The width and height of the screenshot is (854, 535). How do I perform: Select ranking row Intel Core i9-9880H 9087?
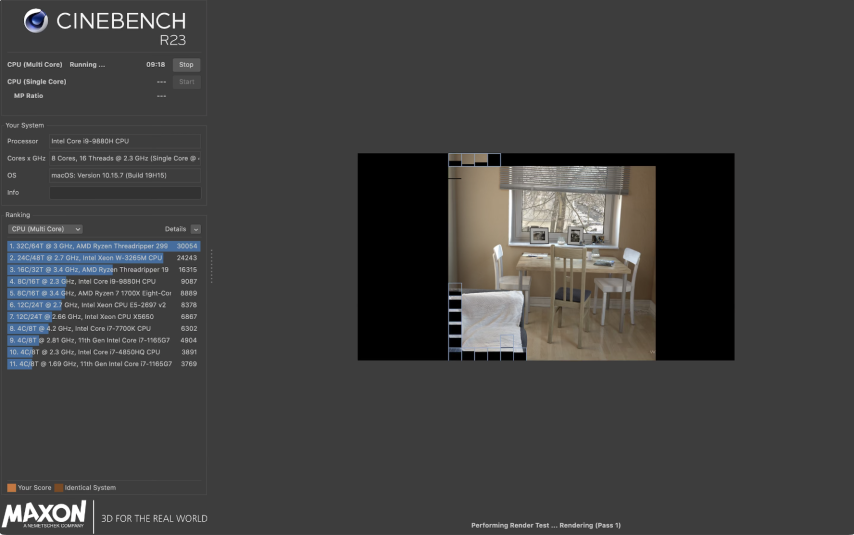point(103,282)
